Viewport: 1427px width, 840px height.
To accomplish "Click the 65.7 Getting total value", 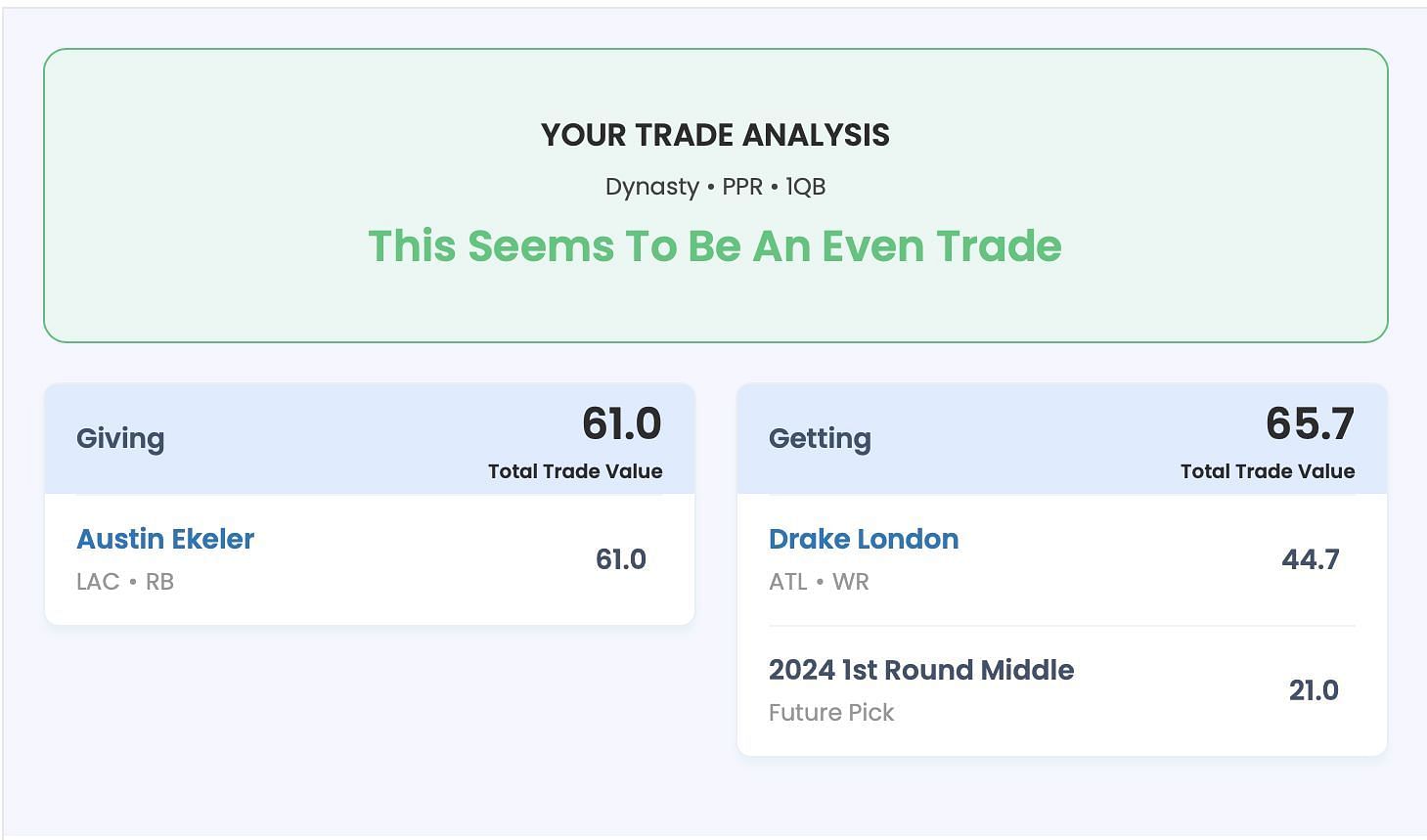I will (x=1310, y=423).
